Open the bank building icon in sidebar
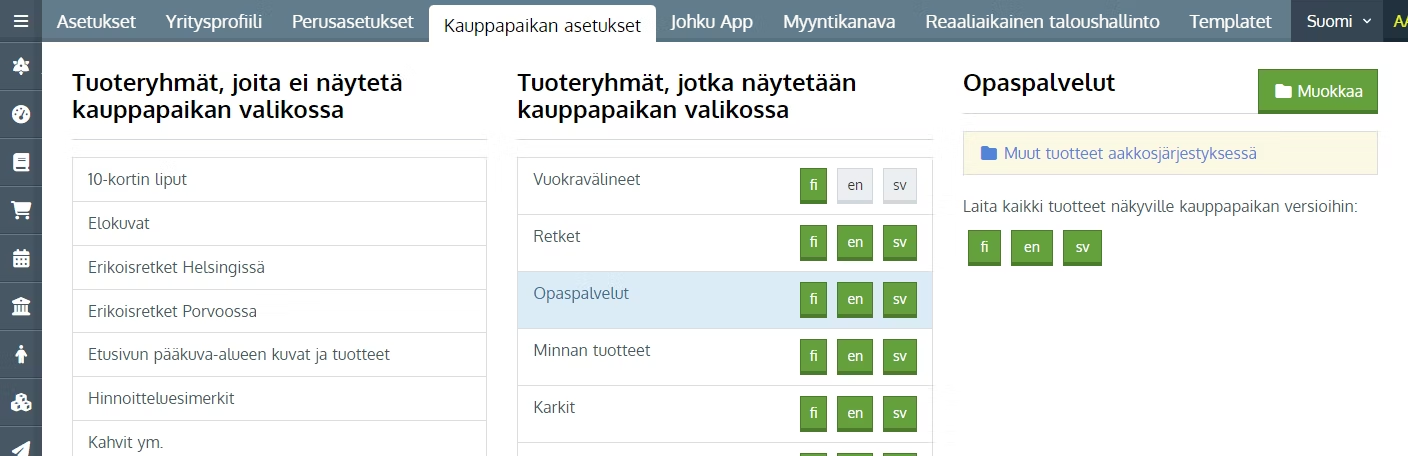This screenshot has width=1408, height=456. click(20, 306)
